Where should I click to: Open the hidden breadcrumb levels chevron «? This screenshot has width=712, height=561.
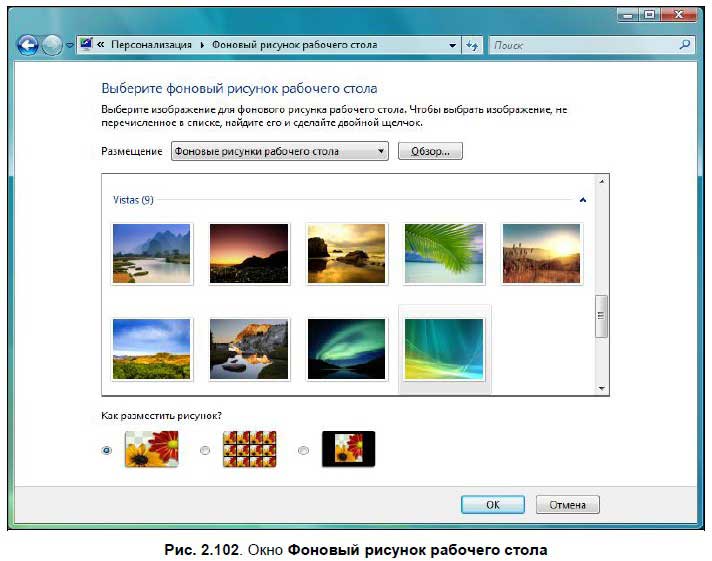[101, 45]
